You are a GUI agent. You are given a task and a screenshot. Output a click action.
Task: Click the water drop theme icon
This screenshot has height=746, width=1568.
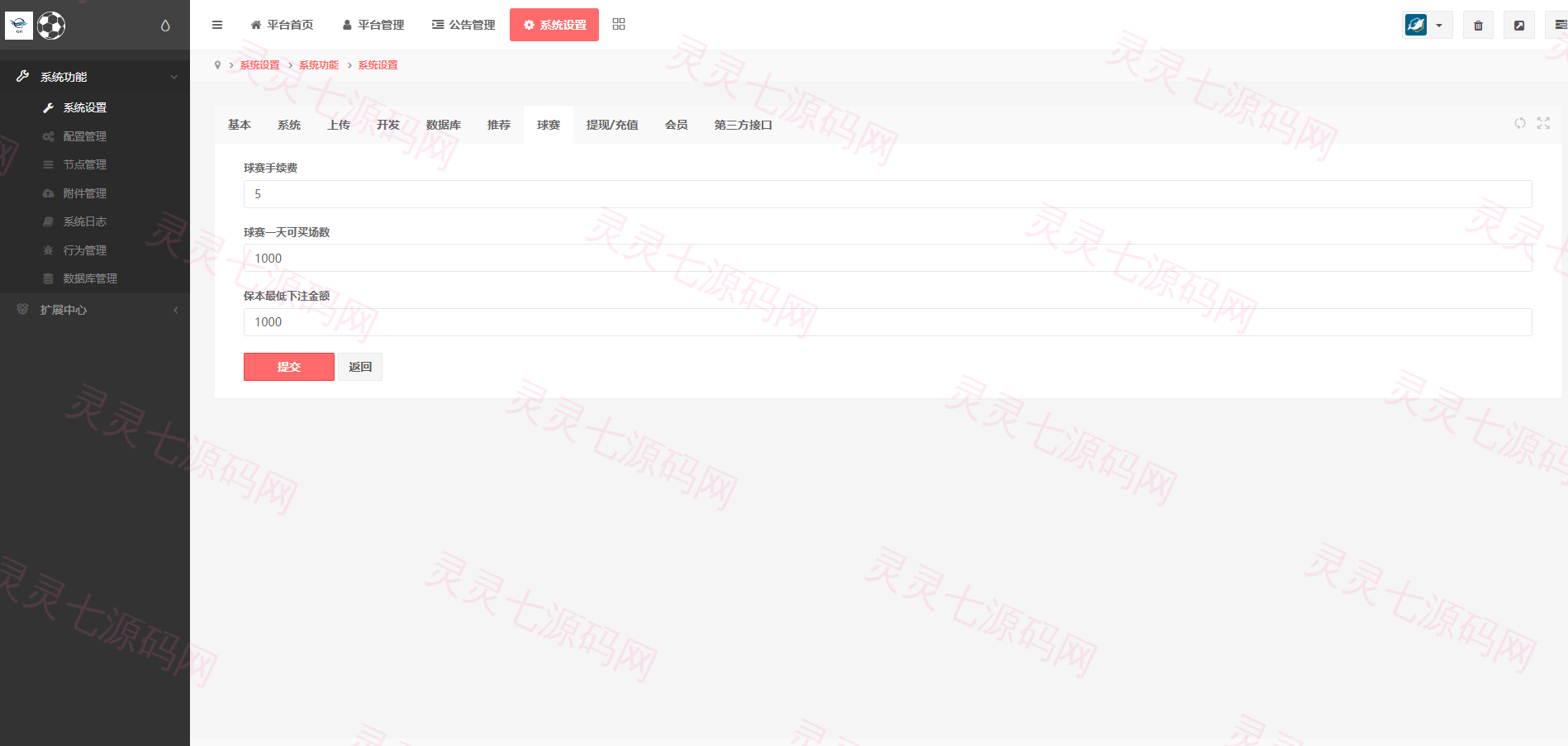(x=165, y=26)
